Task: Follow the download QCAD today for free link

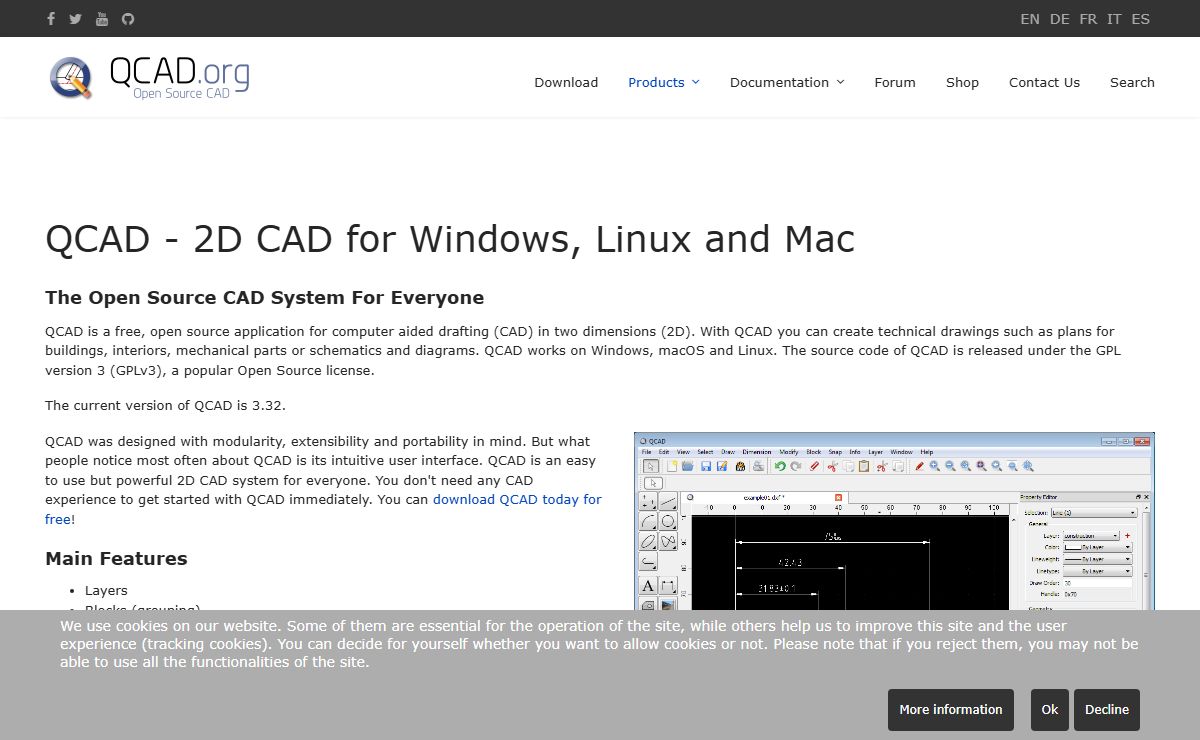Action: click(517, 499)
